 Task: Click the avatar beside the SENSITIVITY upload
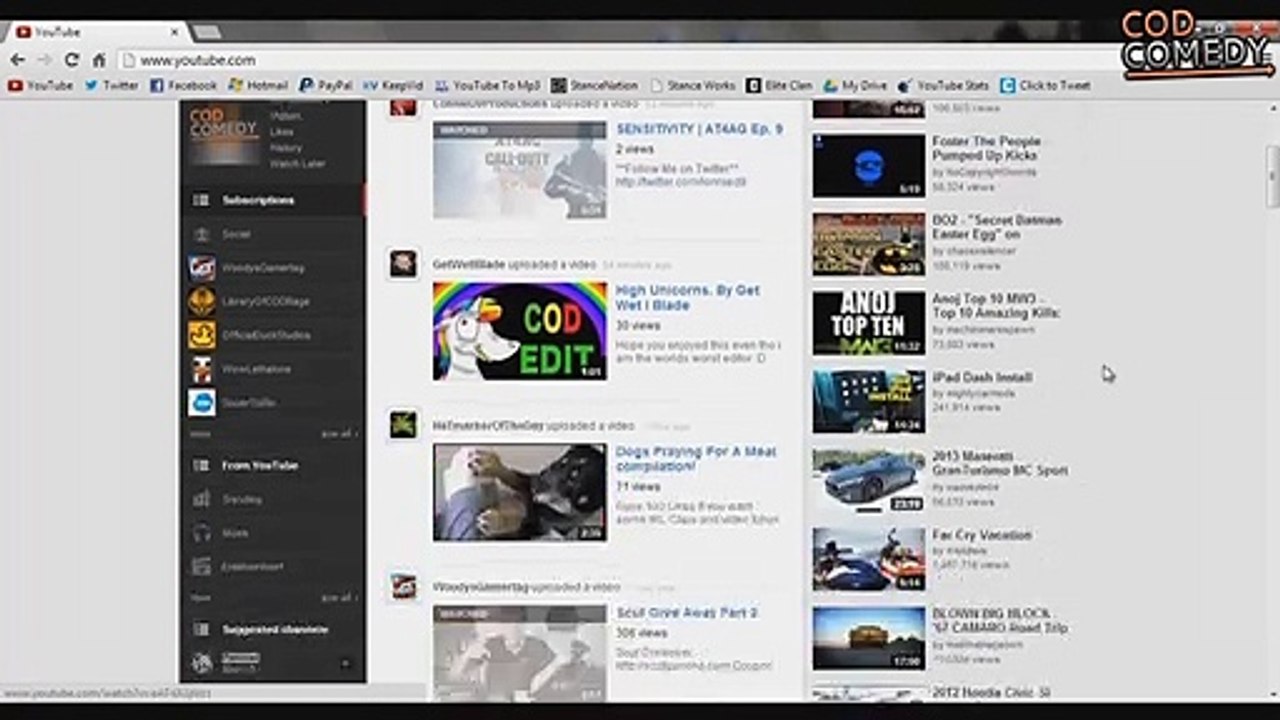coord(403,107)
